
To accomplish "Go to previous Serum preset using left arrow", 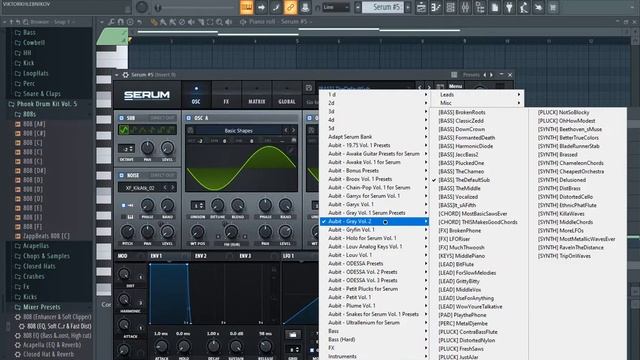I will click(484, 75).
